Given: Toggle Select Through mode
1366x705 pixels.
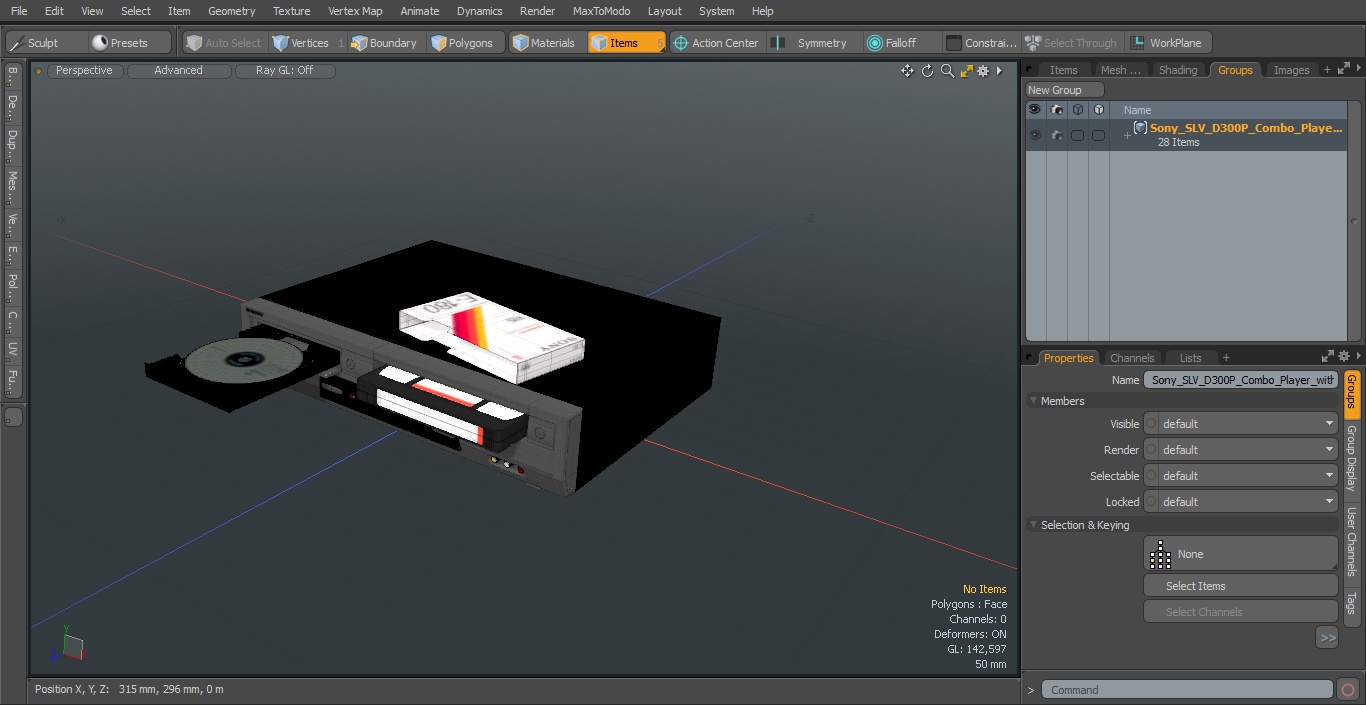Looking at the screenshot, I should click(x=1072, y=43).
